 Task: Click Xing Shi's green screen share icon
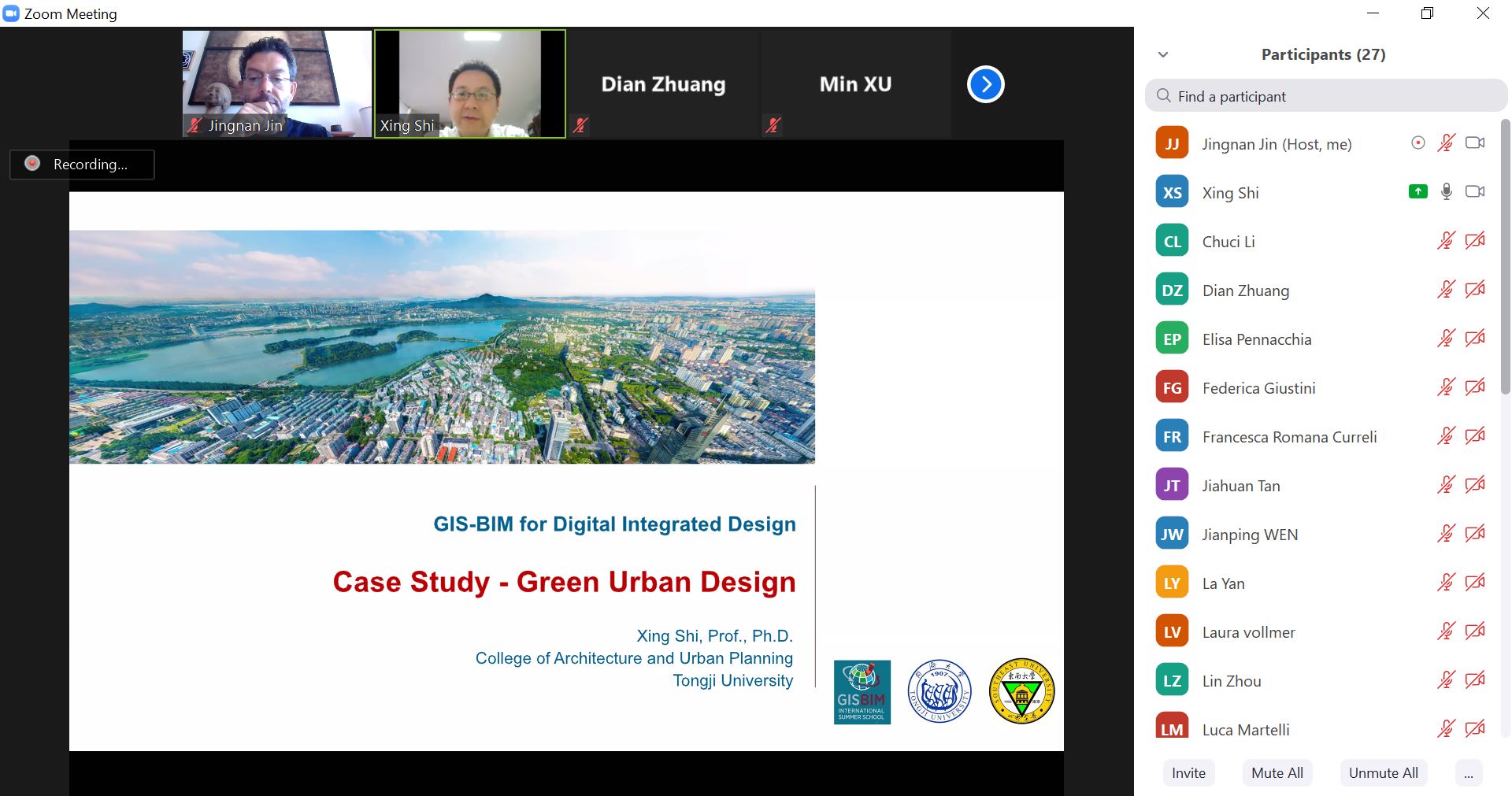pyautogui.click(x=1417, y=192)
